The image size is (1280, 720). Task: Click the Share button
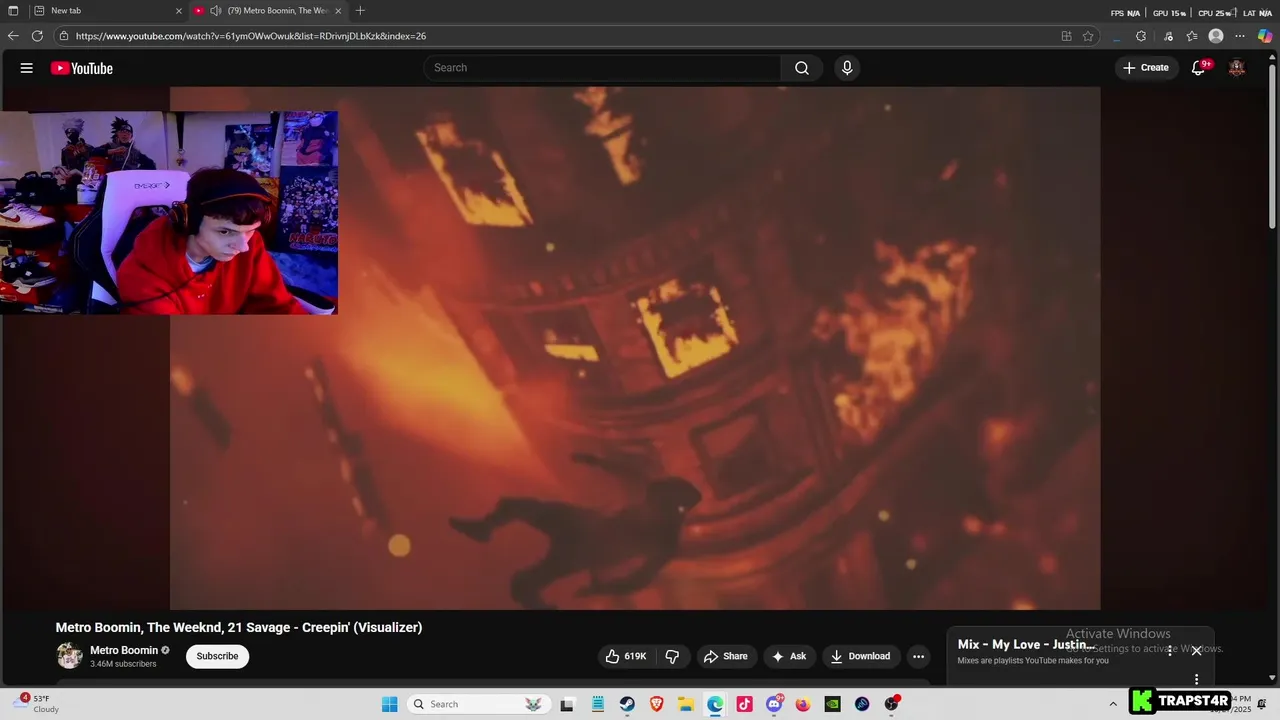point(726,656)
